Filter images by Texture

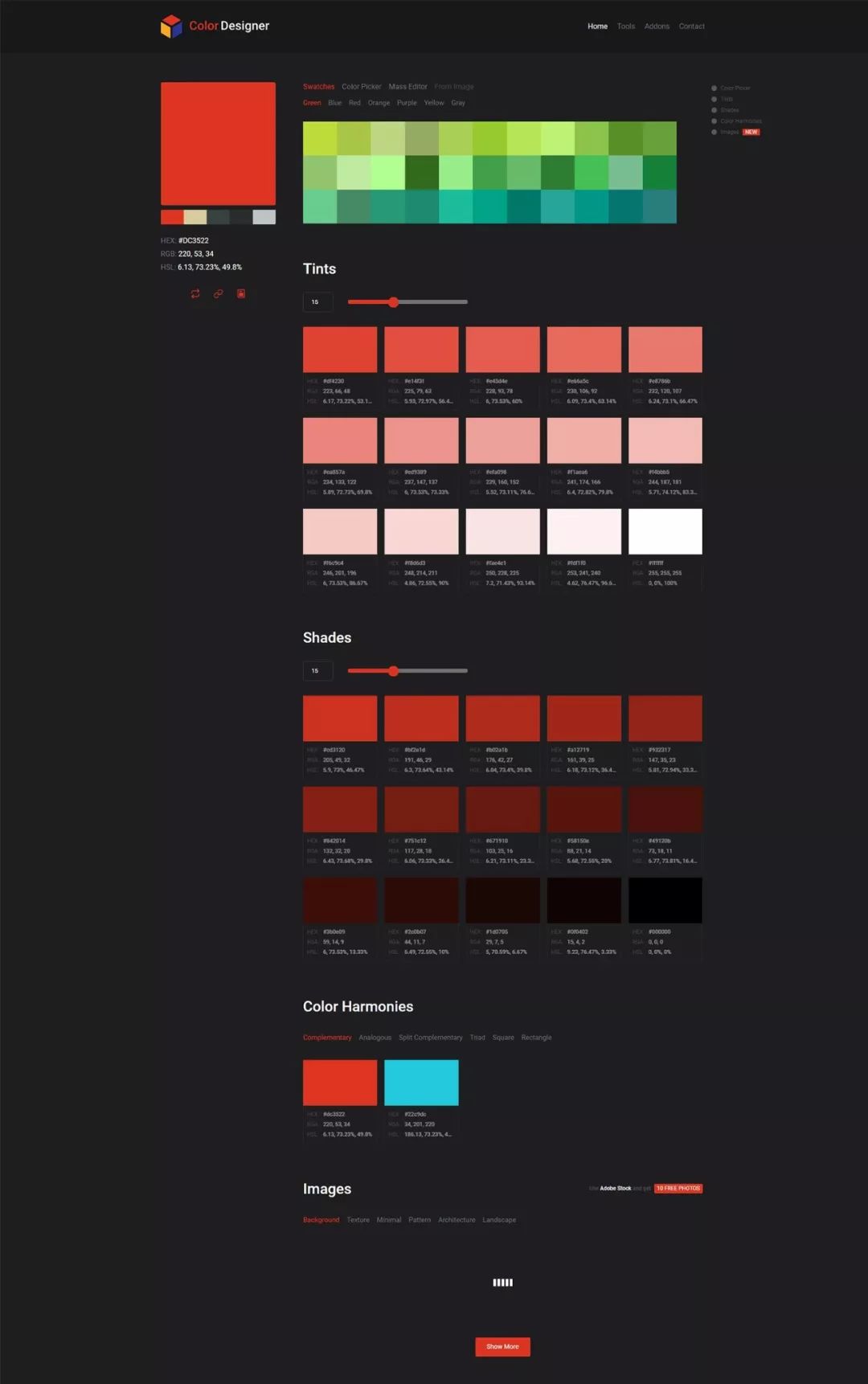tap(358, 1220)
